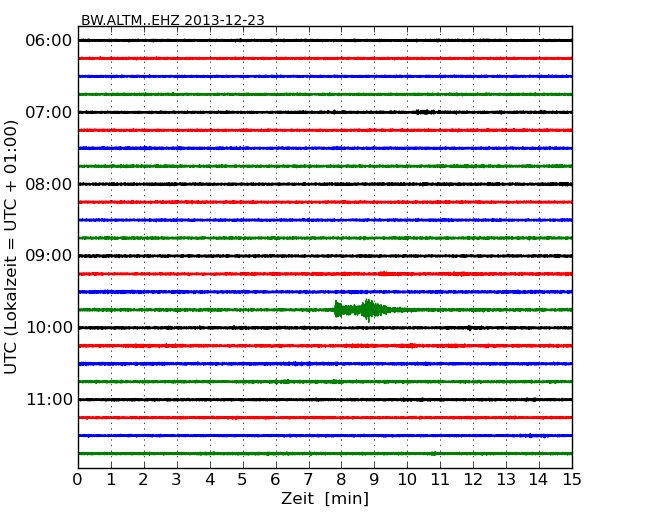The image size is (650, 520).
Task: Click the 07:00 time label
Action: 49,112
